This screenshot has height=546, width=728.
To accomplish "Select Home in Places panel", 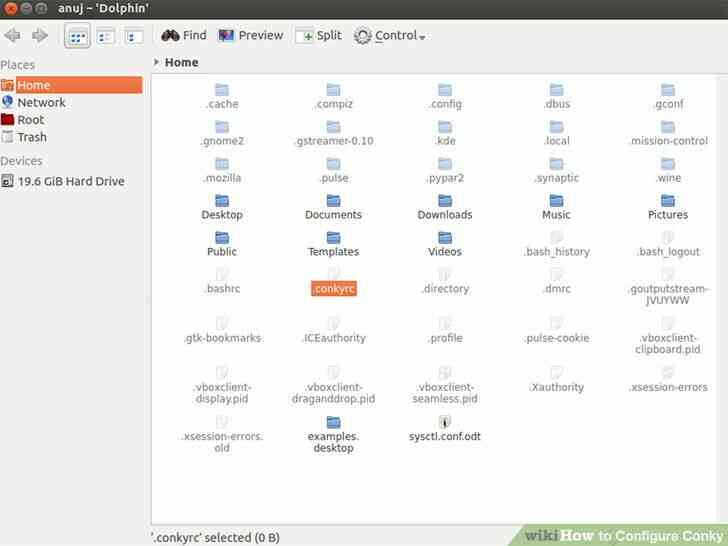I will pyautogui.click(x=72, y=85).
